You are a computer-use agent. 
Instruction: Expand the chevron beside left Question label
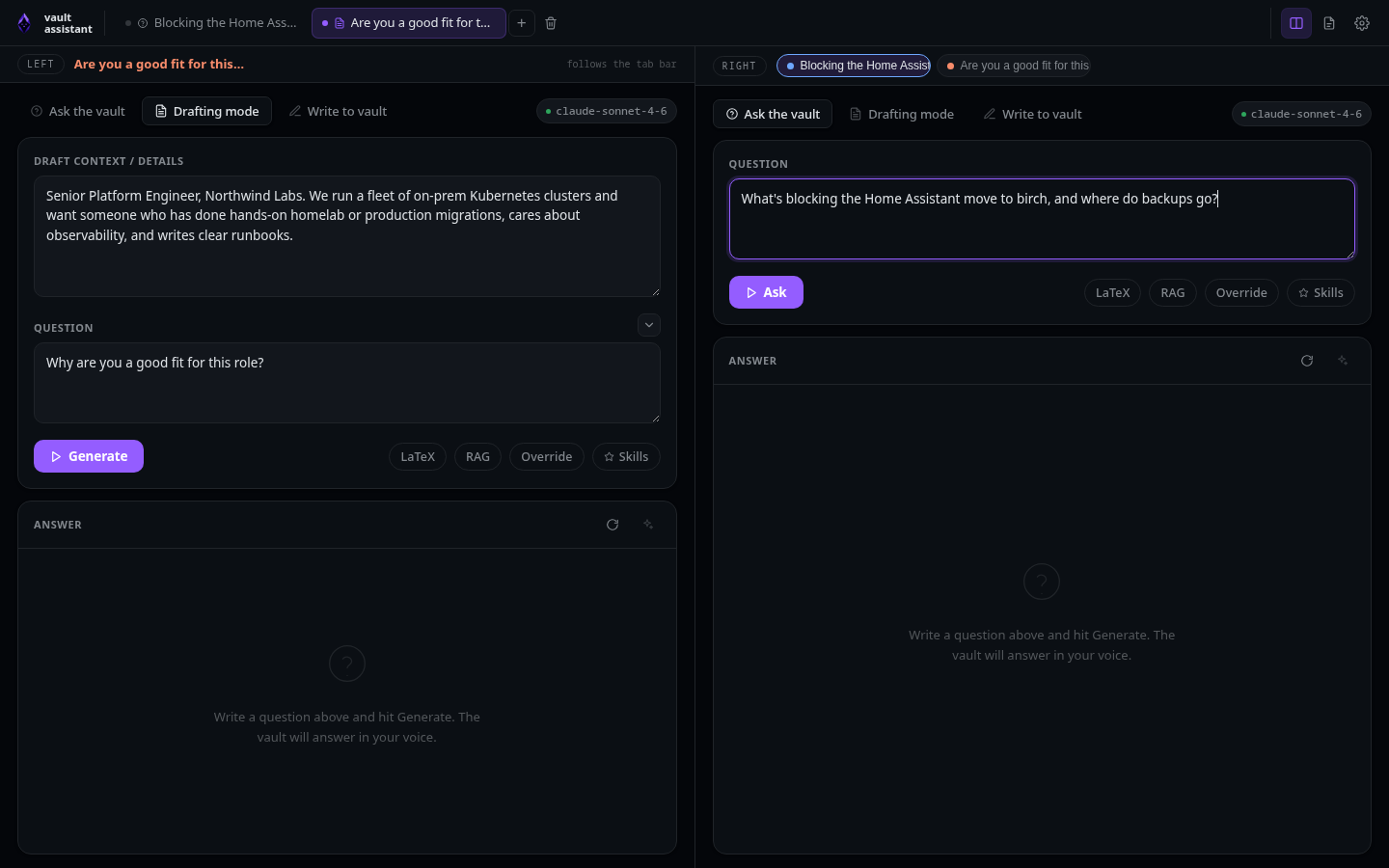(649, 325)
